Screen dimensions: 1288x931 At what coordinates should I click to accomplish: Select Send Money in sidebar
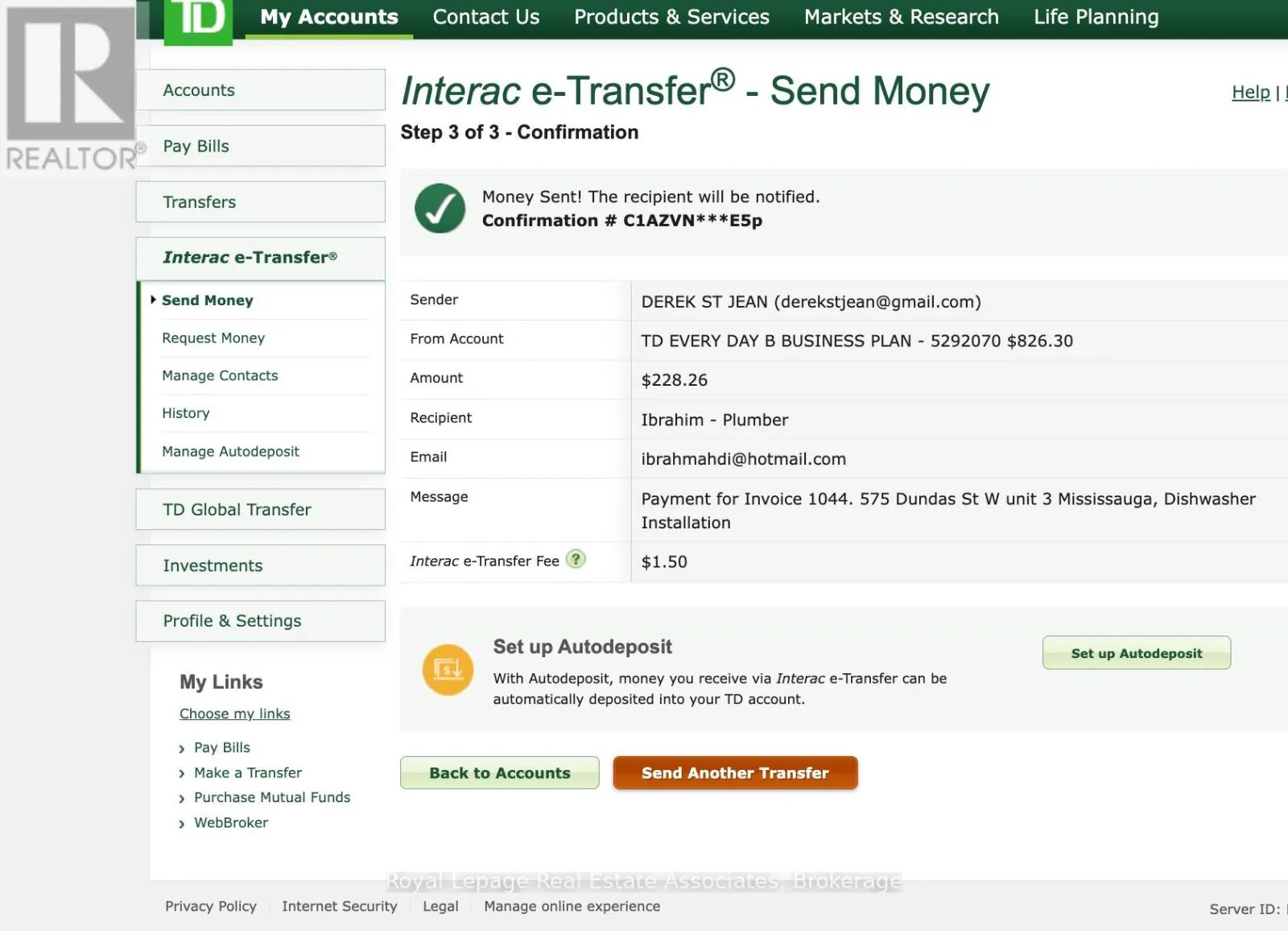208,300
